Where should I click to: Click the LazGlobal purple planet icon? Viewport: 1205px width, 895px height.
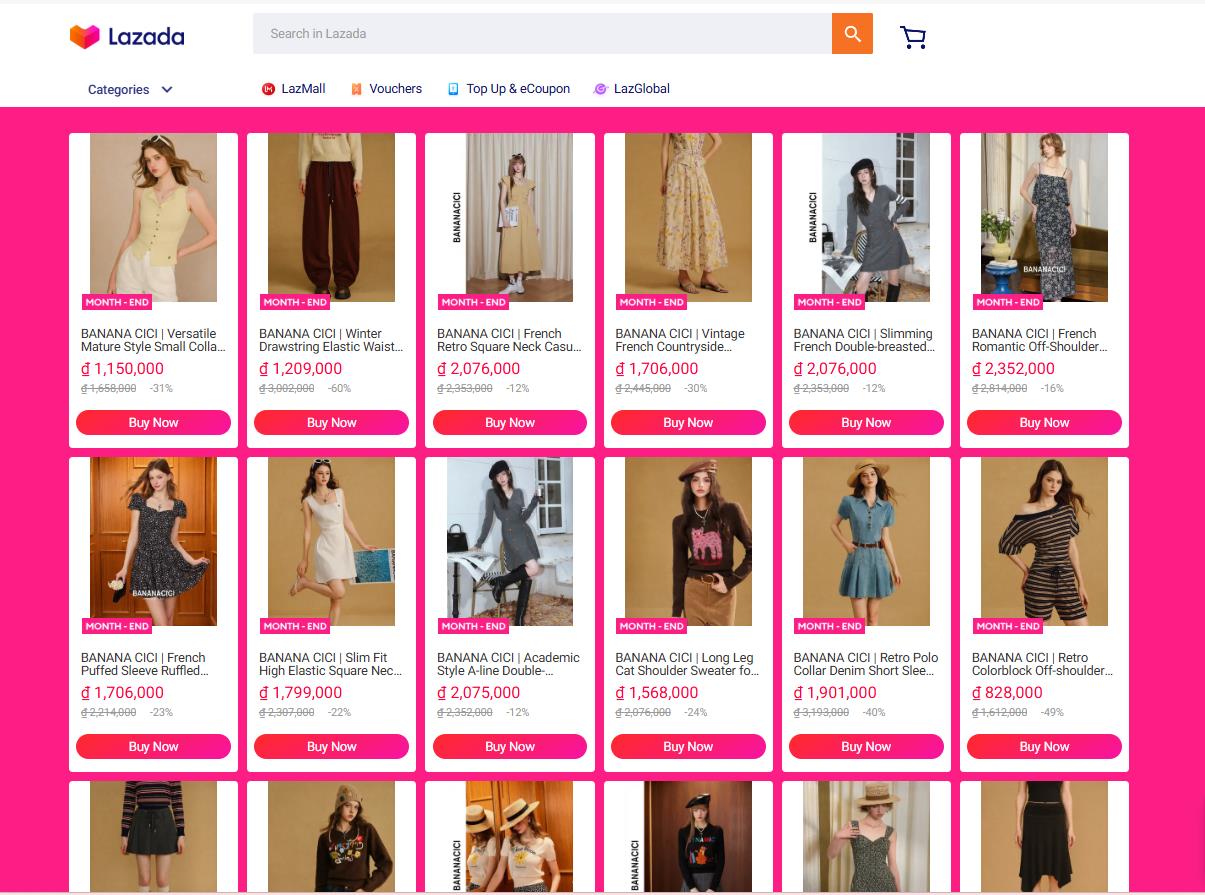[600, 89]
